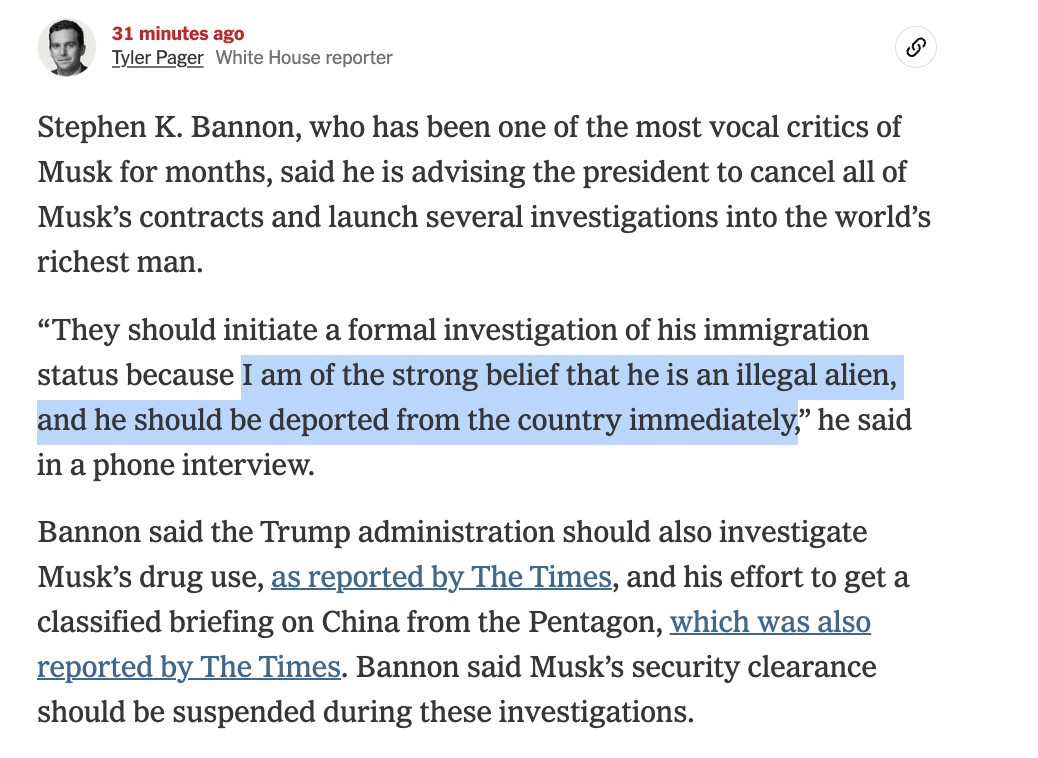The image size is (1038, 758).
Task: Click the words "richest man."
Action: [x=120, y=262]
